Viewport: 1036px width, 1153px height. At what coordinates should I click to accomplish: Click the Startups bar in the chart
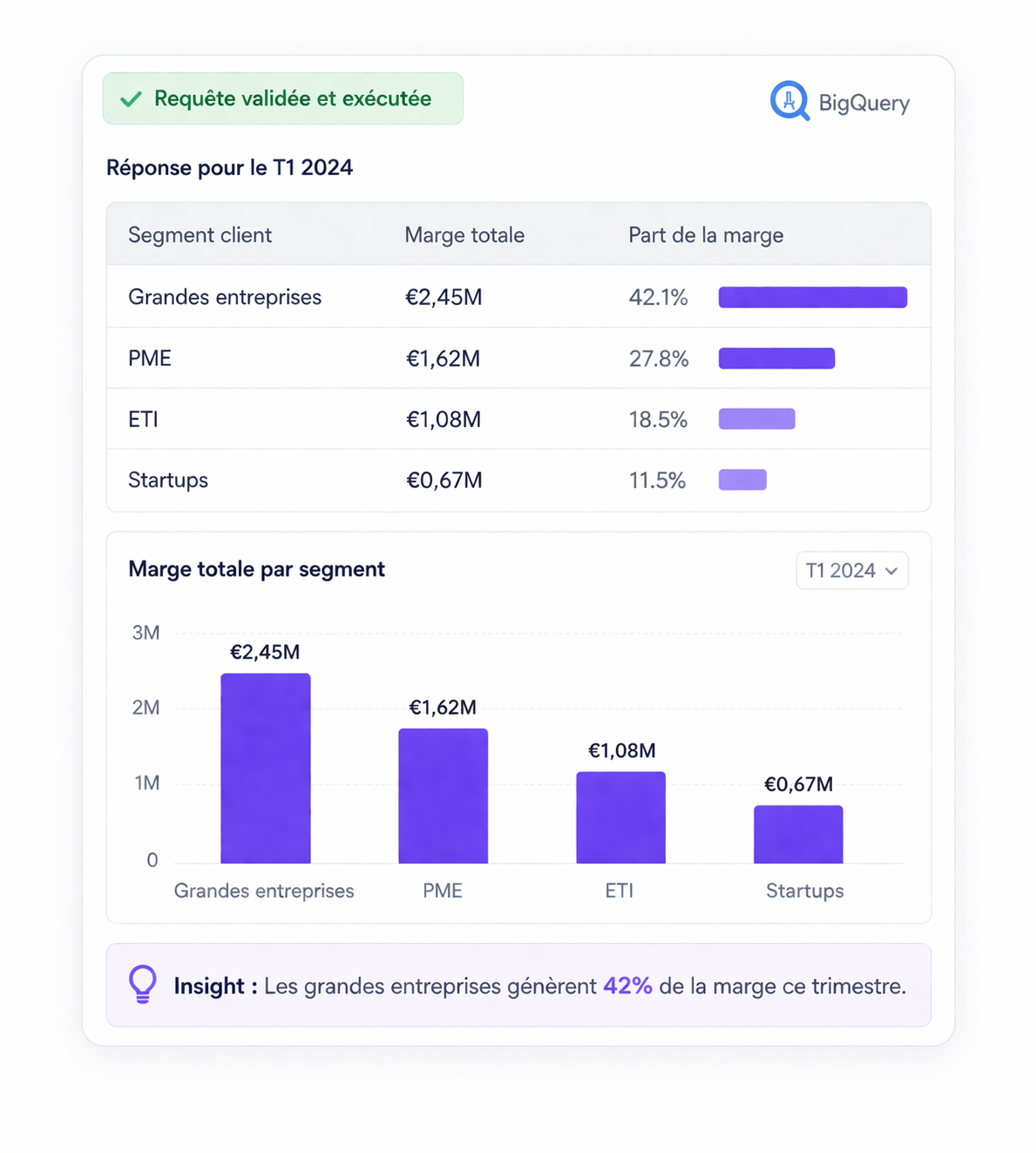[798, 834]
